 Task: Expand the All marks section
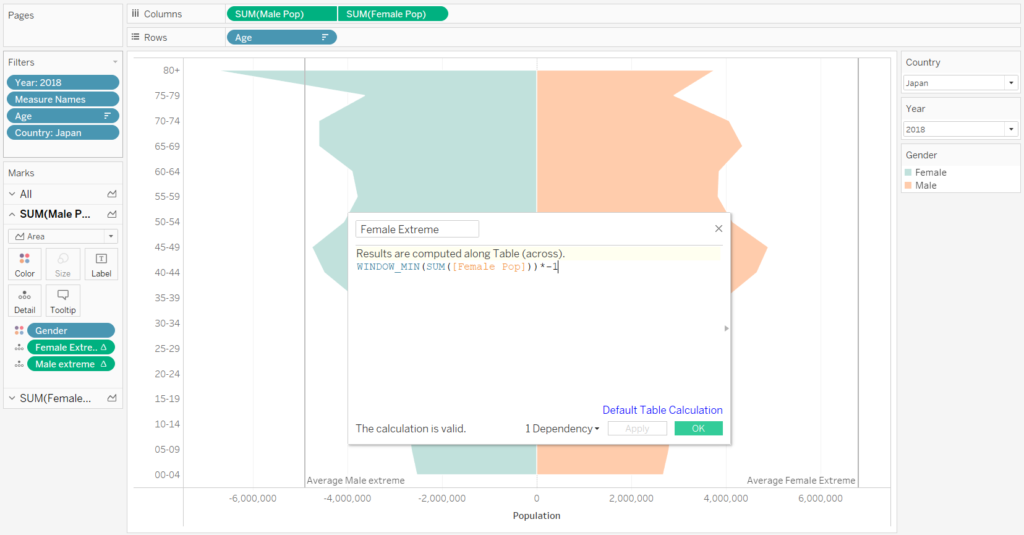(x=12, y=194)
